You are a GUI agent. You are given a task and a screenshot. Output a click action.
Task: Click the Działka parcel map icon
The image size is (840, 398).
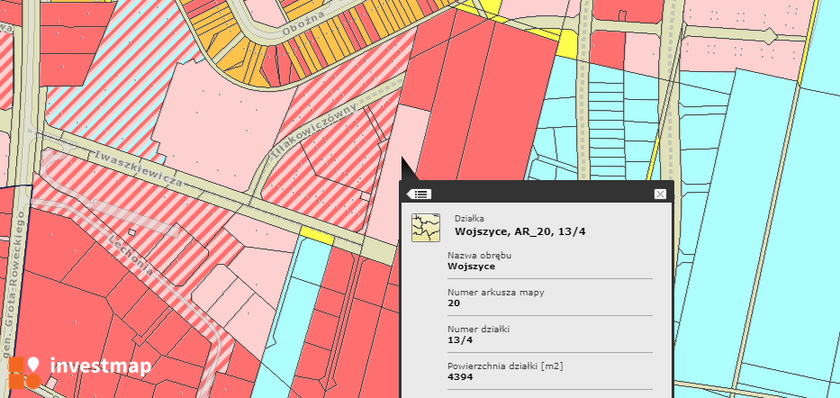point(425,227)
